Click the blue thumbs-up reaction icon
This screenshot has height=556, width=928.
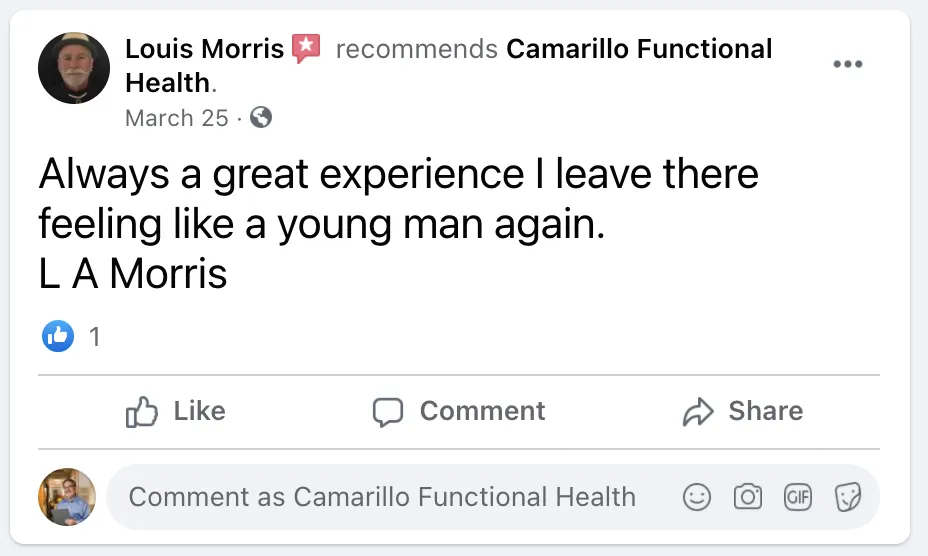click(58, 337)
